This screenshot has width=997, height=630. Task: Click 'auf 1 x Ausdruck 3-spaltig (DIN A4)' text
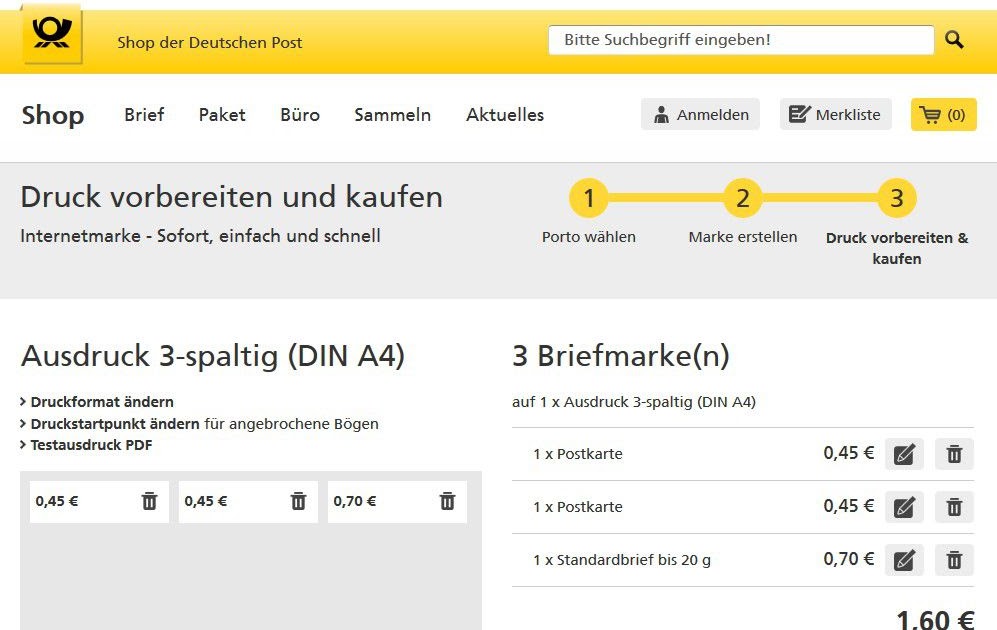634,402
